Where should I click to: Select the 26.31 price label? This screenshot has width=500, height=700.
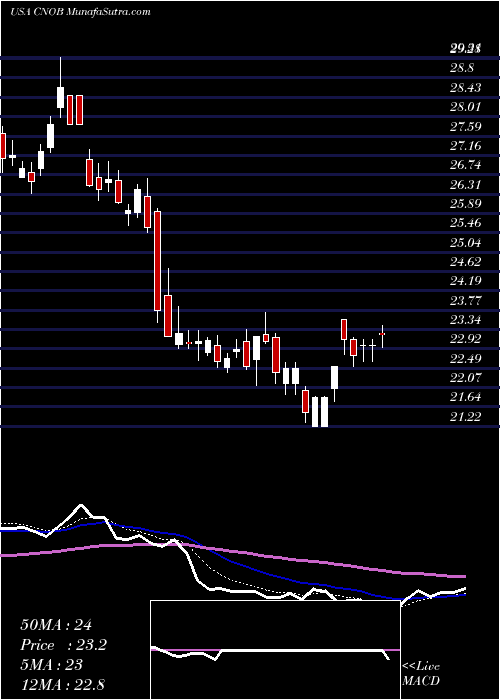click(x=466, y=184)
